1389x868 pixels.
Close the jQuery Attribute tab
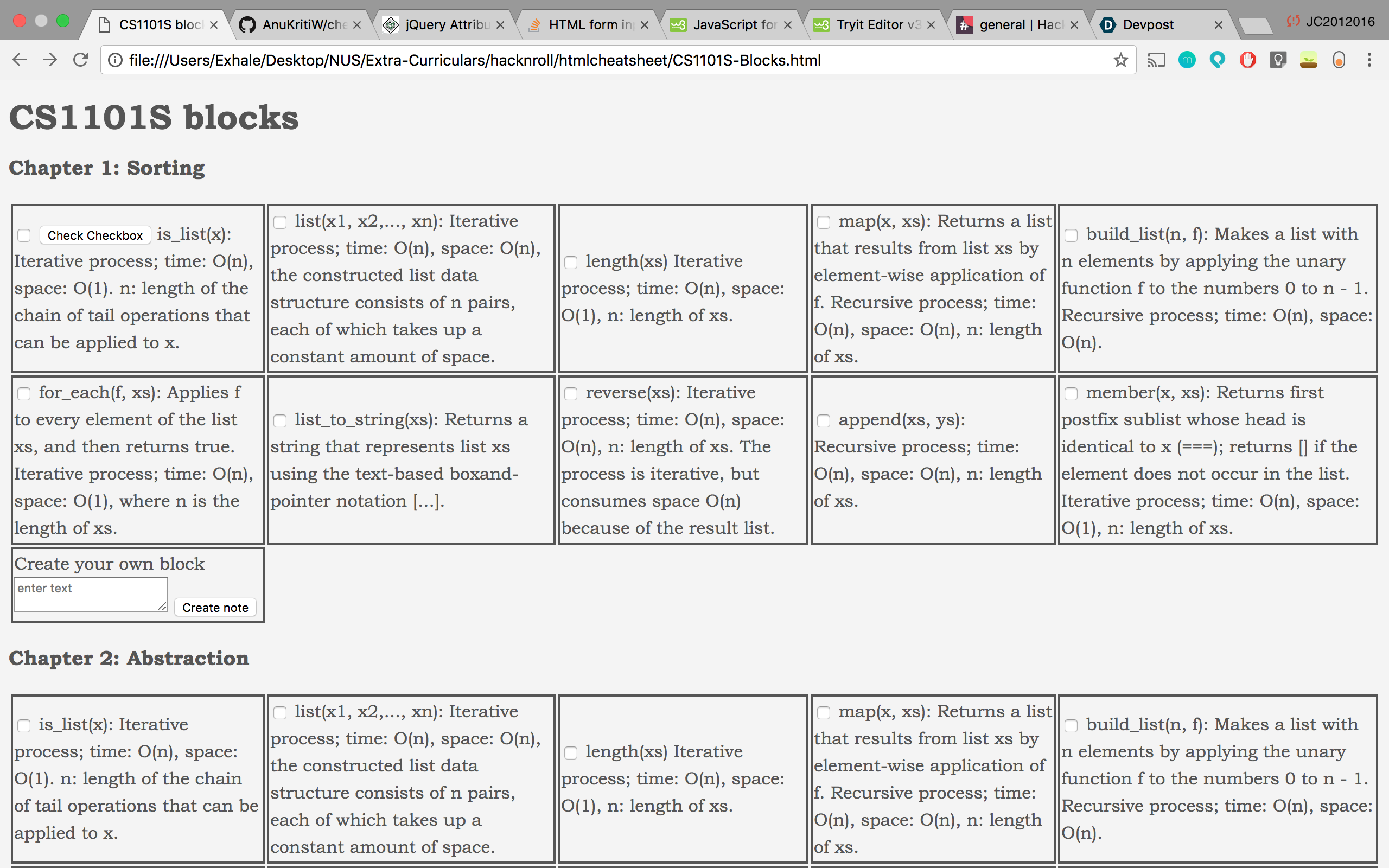[x=500, y=25]
